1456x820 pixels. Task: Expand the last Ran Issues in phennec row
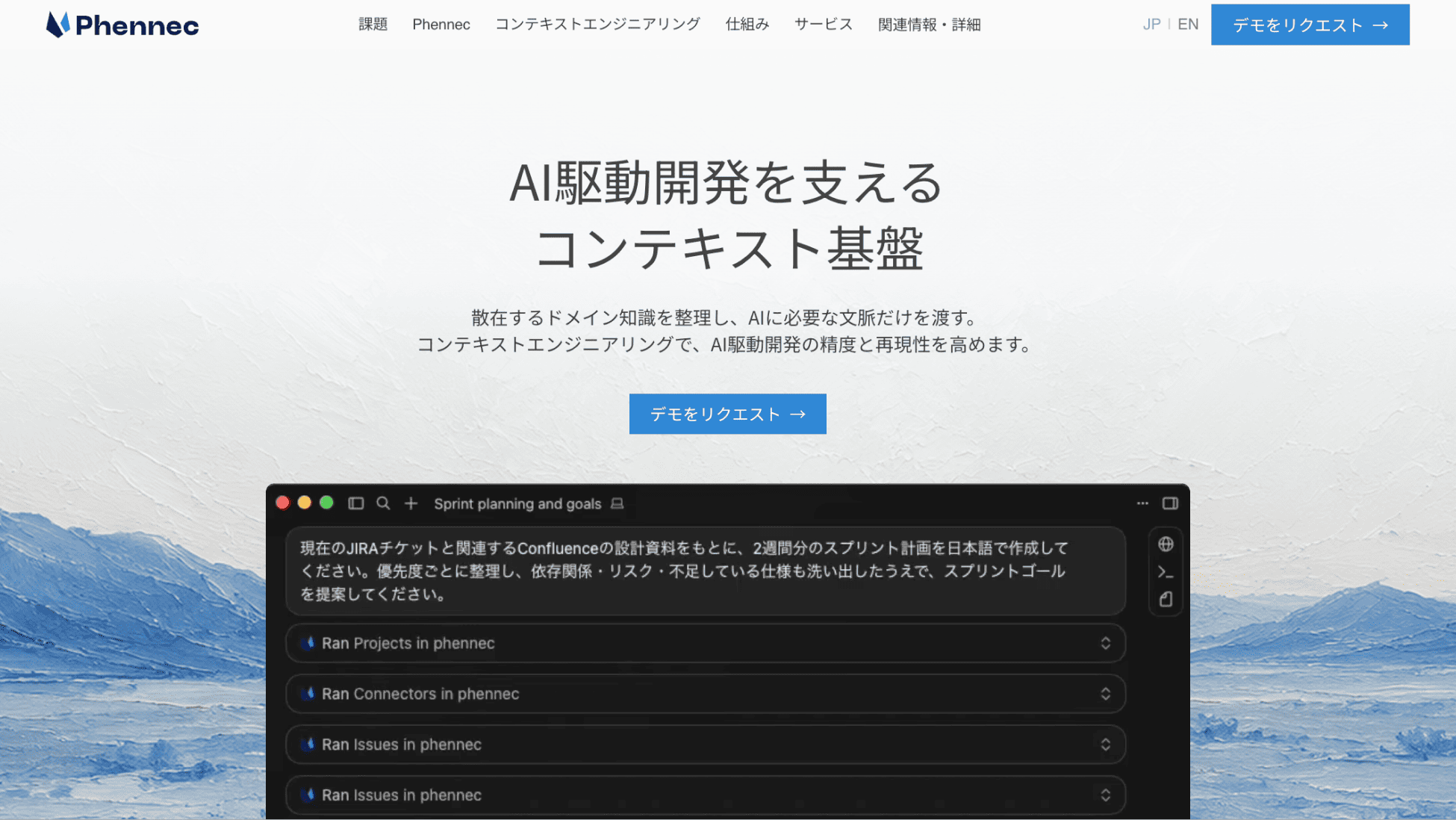(x=706, y=795)
